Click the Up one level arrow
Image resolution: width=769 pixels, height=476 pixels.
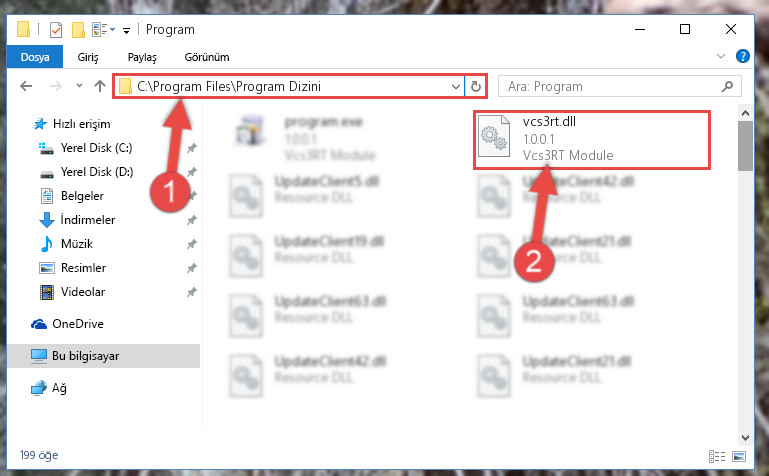(x=100, y=86)
